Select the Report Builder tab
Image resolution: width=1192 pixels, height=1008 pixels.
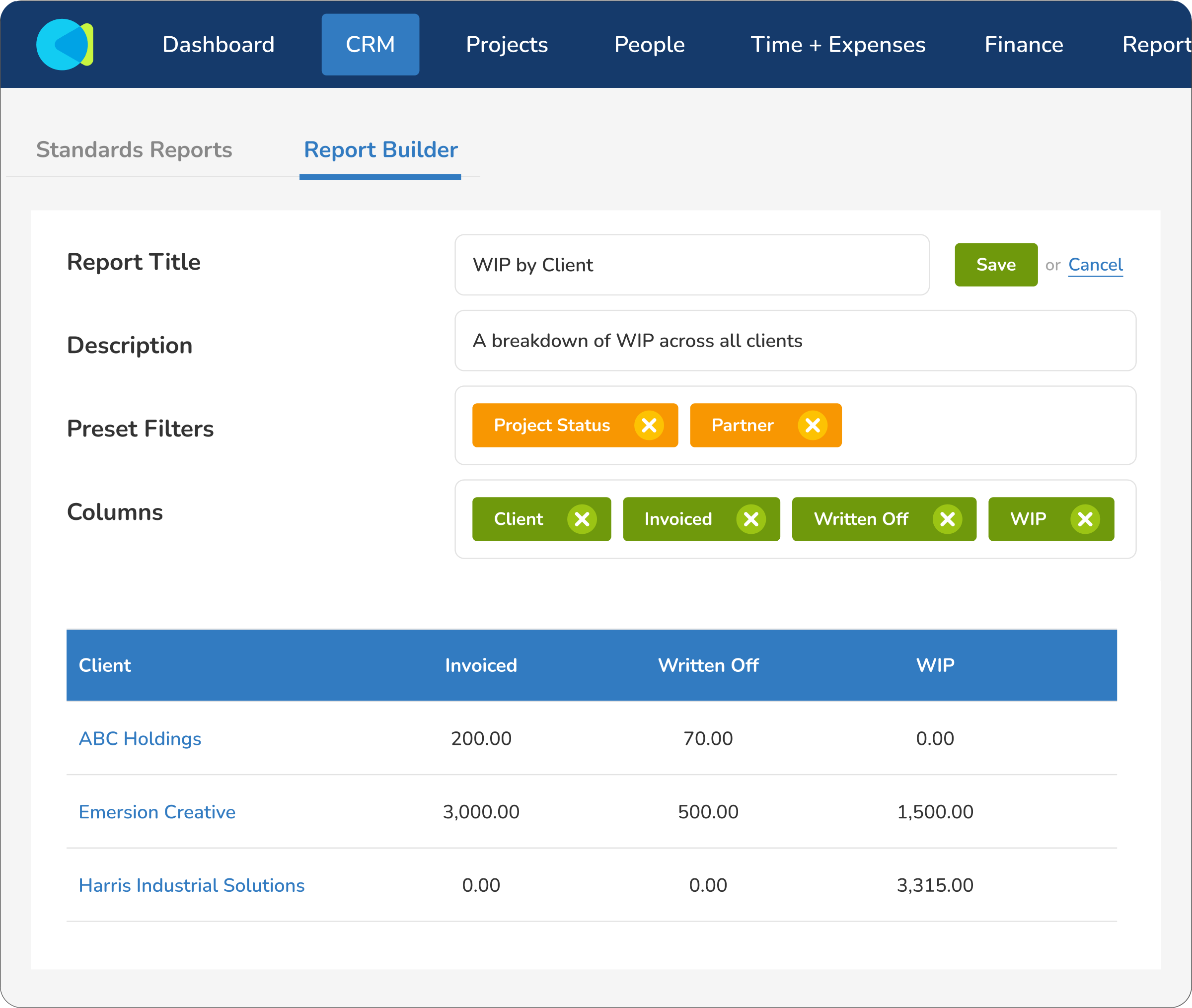click(380, 150)
